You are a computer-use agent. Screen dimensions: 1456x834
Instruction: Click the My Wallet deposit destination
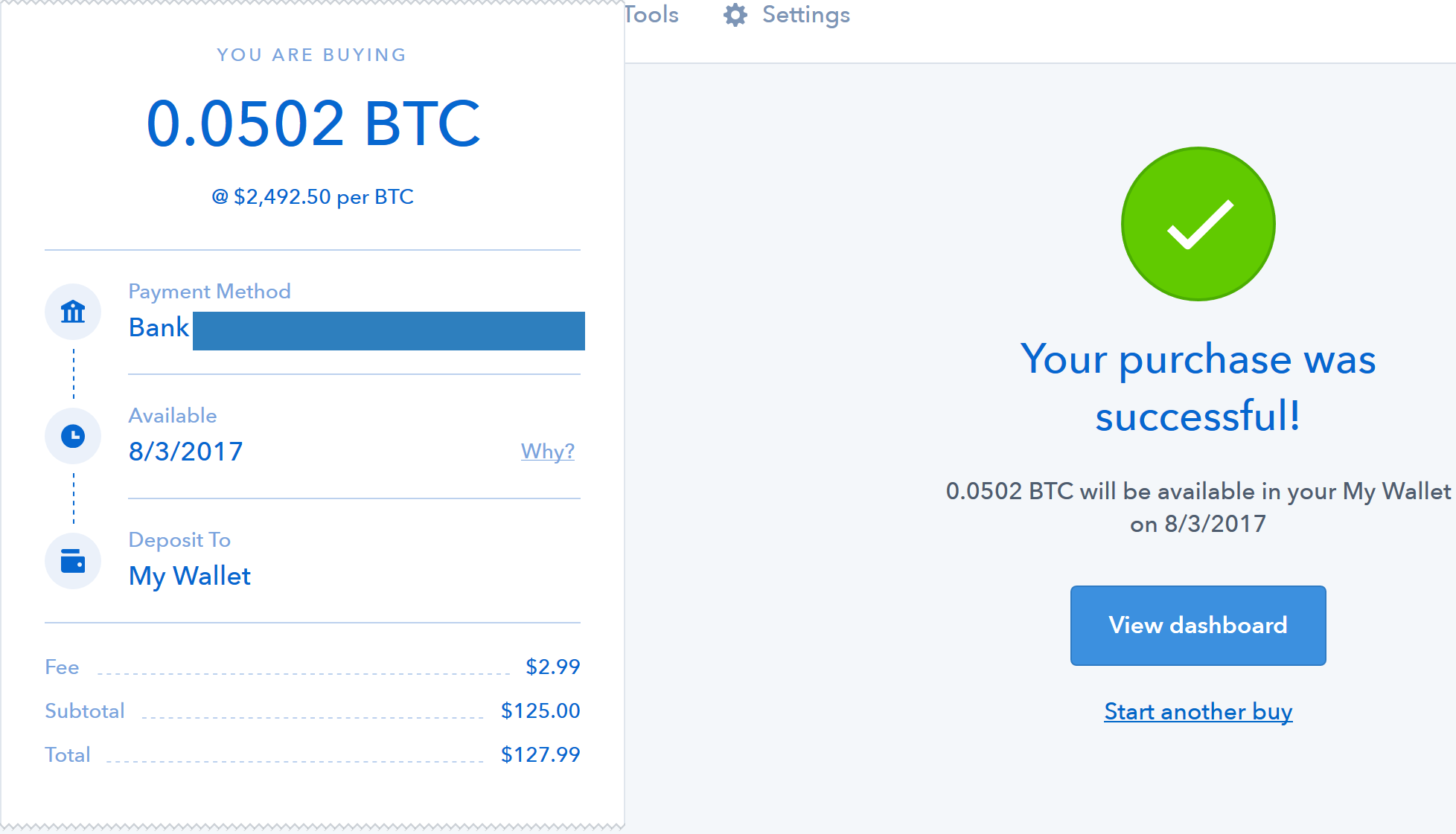pos(190,575)
